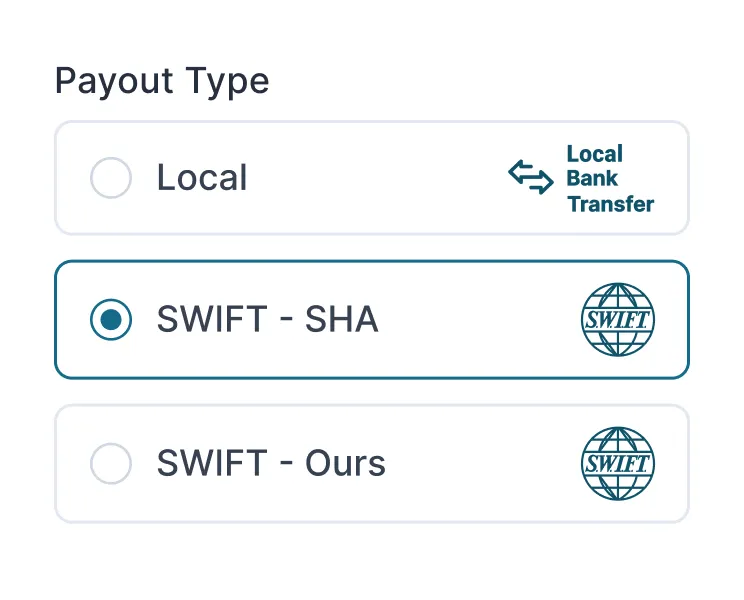Click the 'Local Bank Transfer' logo text
744x600 pixels.
click(609, 179)
